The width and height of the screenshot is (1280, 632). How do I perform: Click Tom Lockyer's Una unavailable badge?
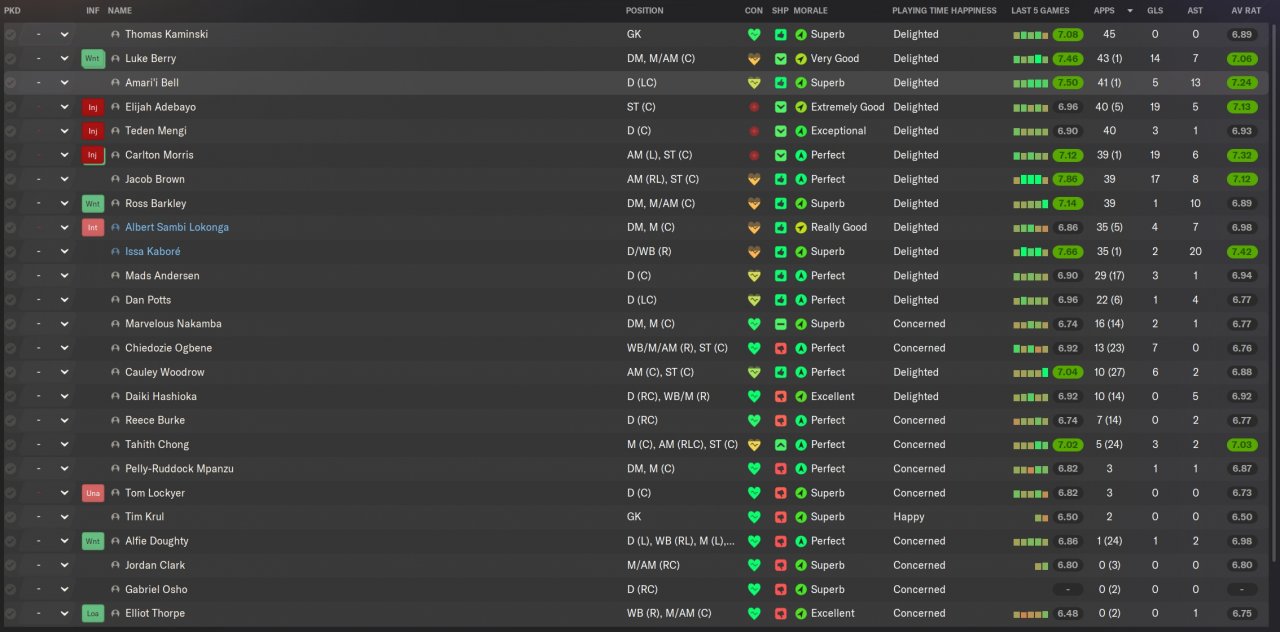pos(93,493)
